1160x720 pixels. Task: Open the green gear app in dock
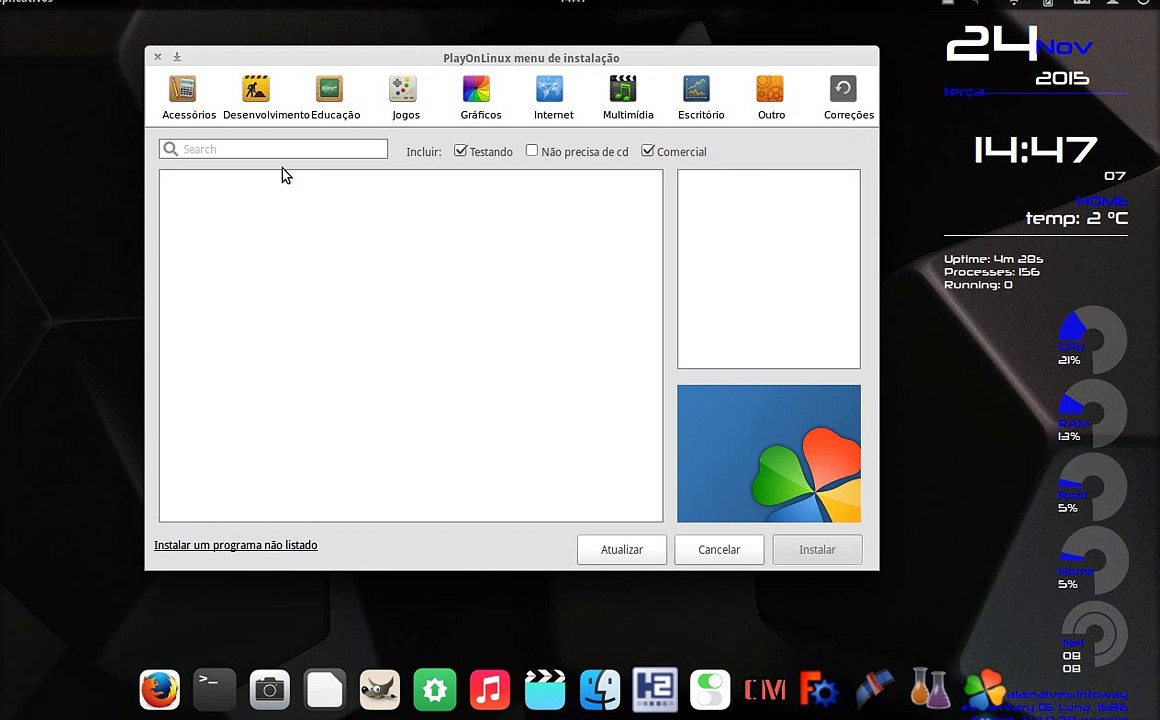pos(434,690)
